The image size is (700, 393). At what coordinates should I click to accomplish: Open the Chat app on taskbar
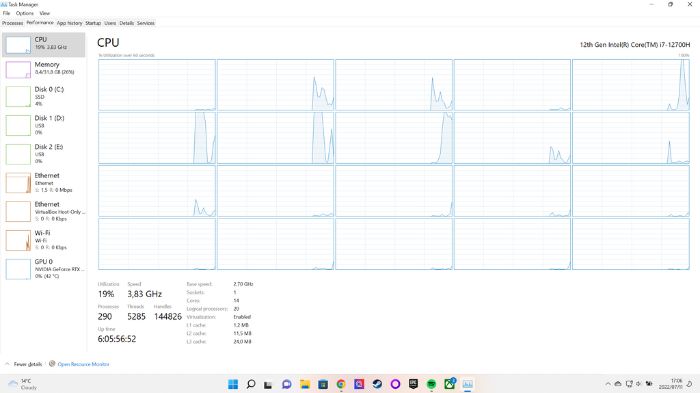click(x=287, y=384)
